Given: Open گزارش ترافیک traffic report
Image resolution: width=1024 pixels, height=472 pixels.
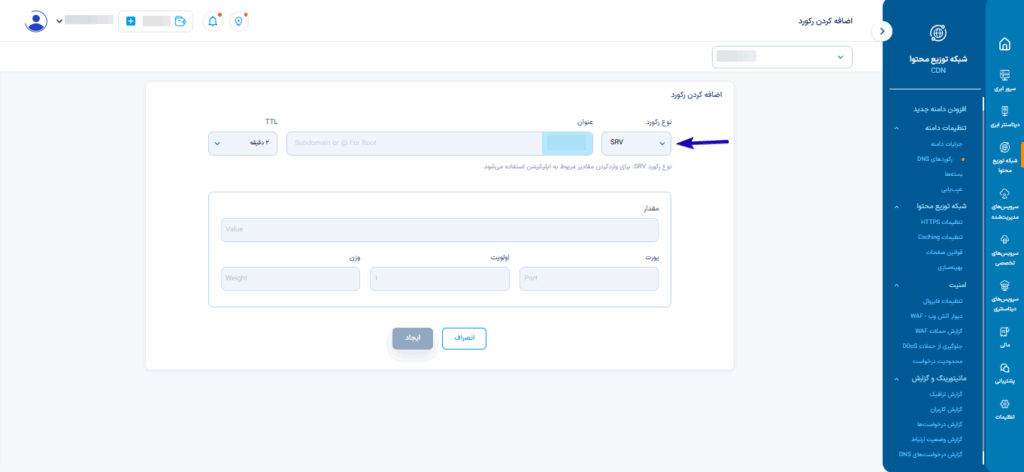Looking at the screenshot, I should tap(948, 394).
